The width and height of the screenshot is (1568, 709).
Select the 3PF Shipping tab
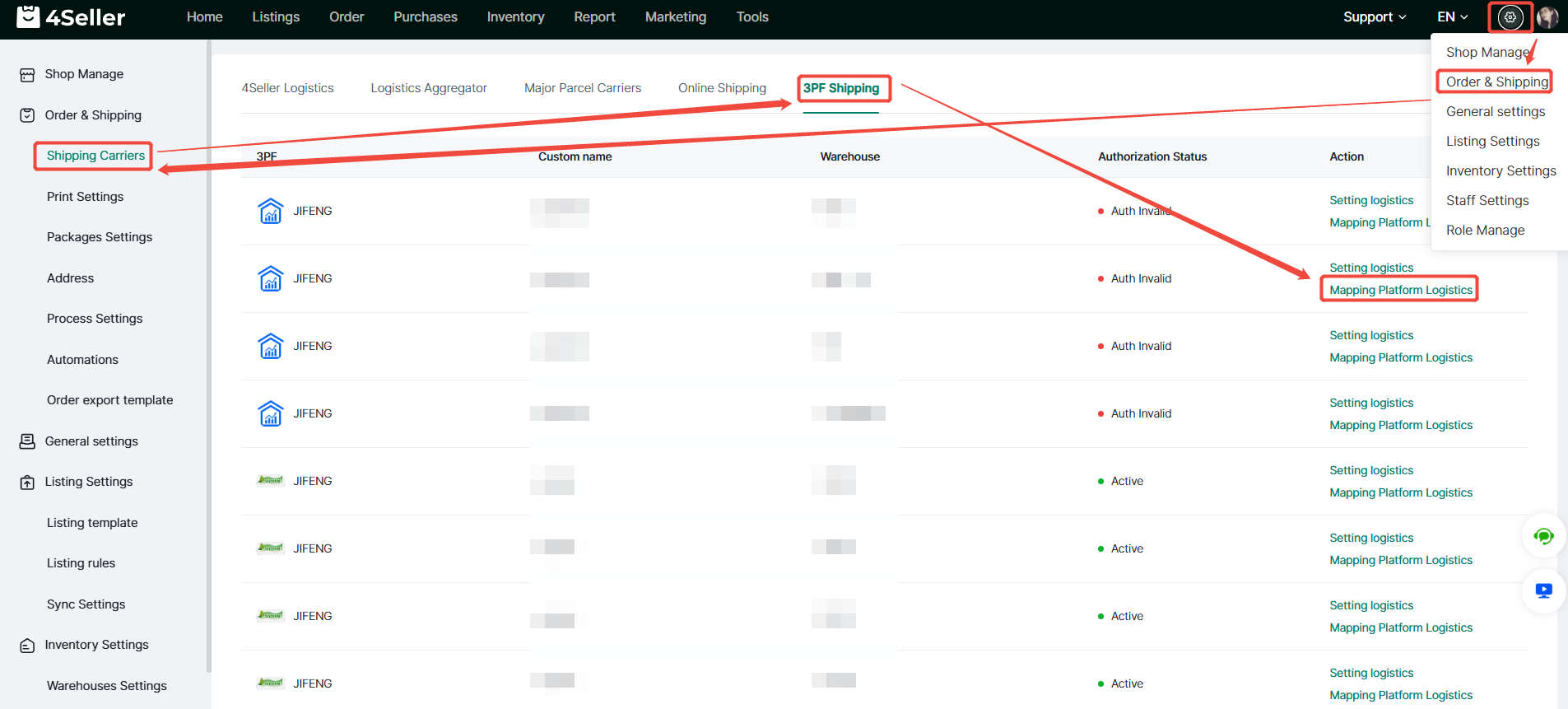tap(841, 88)
